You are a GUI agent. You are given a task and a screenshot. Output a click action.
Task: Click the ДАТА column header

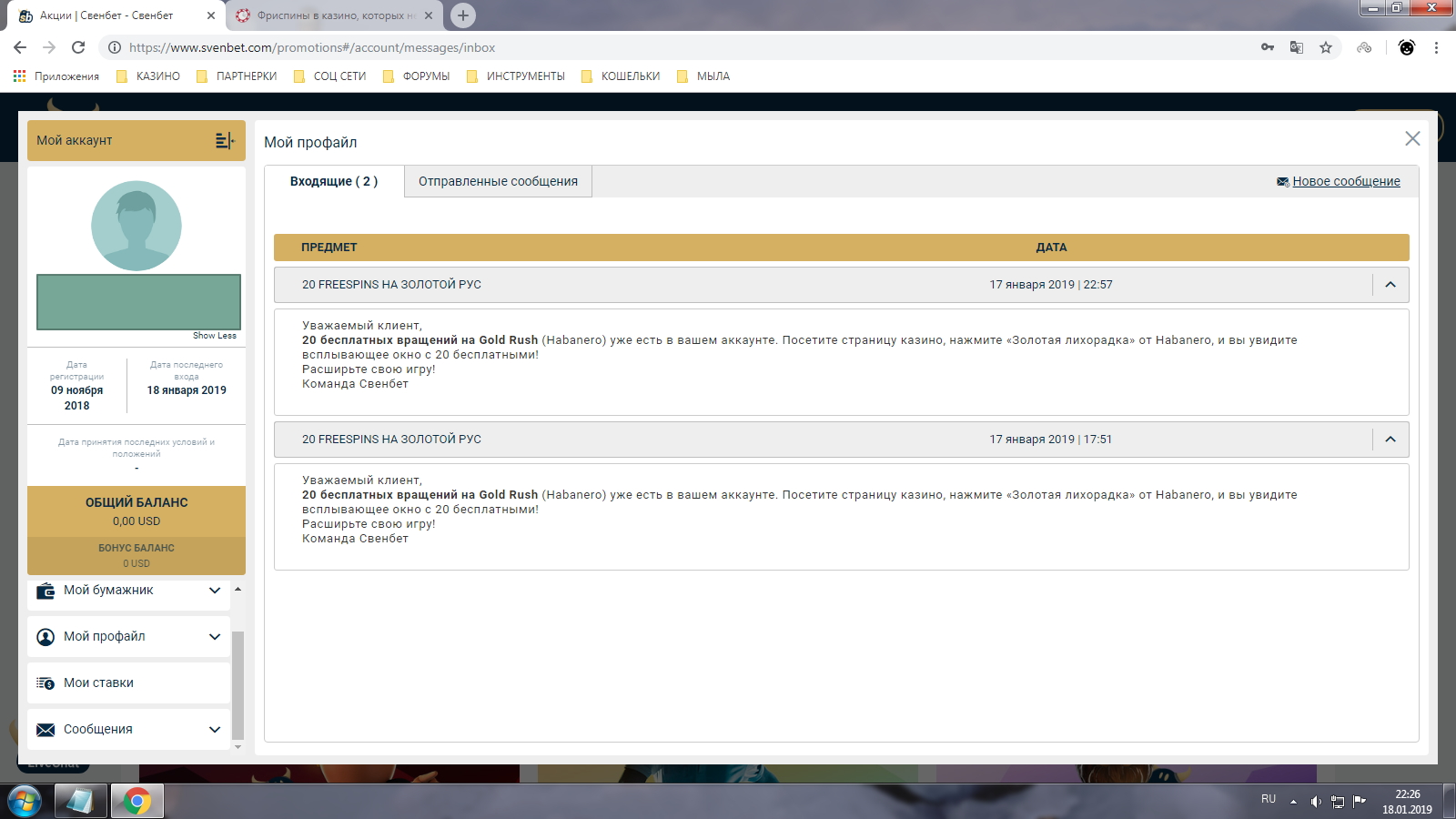tap(1051, 248)
